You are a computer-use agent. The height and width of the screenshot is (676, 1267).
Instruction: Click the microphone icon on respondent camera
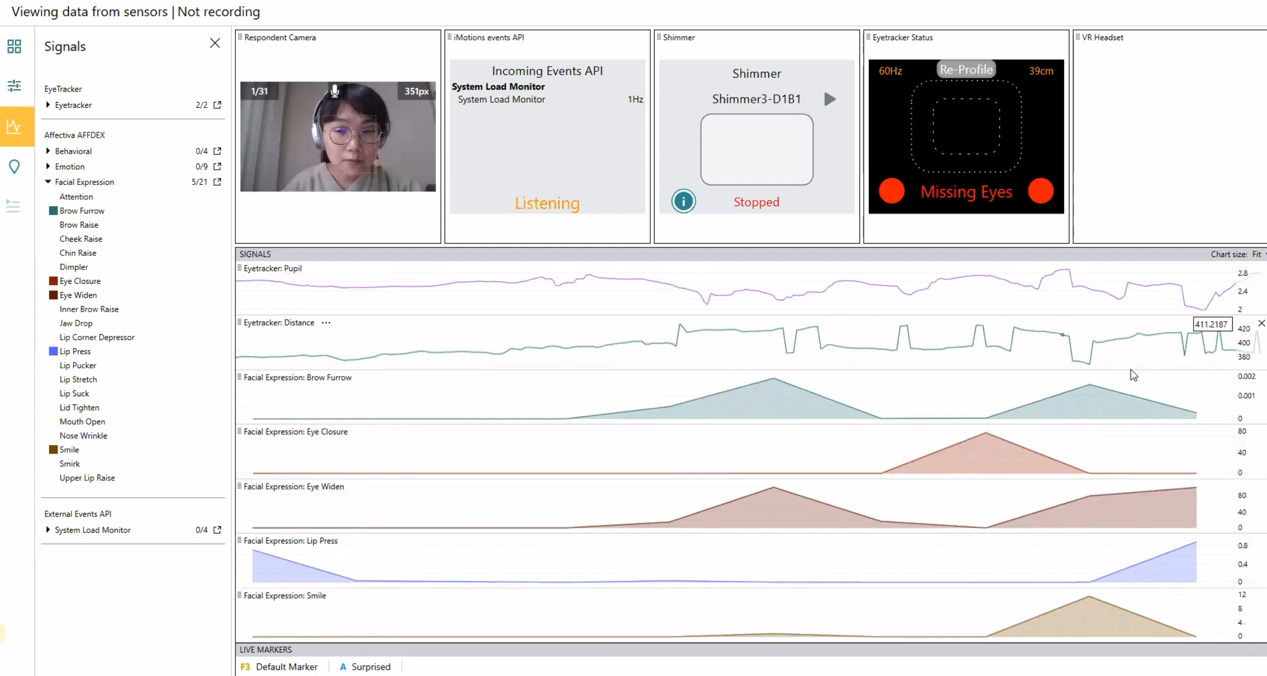point(335,91)
